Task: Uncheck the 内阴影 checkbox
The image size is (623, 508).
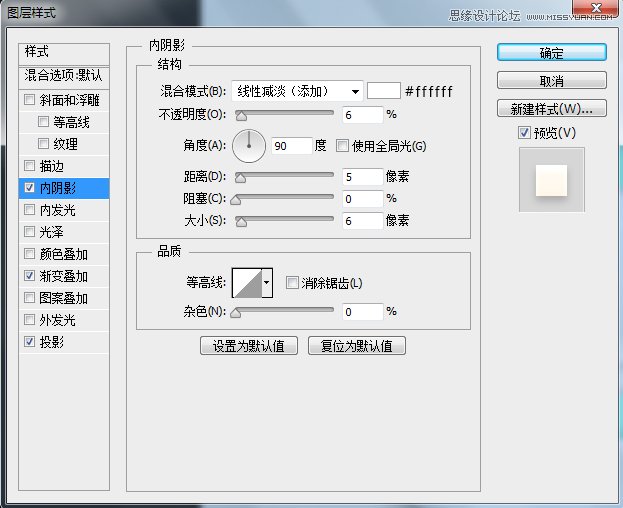Action: 29,187
